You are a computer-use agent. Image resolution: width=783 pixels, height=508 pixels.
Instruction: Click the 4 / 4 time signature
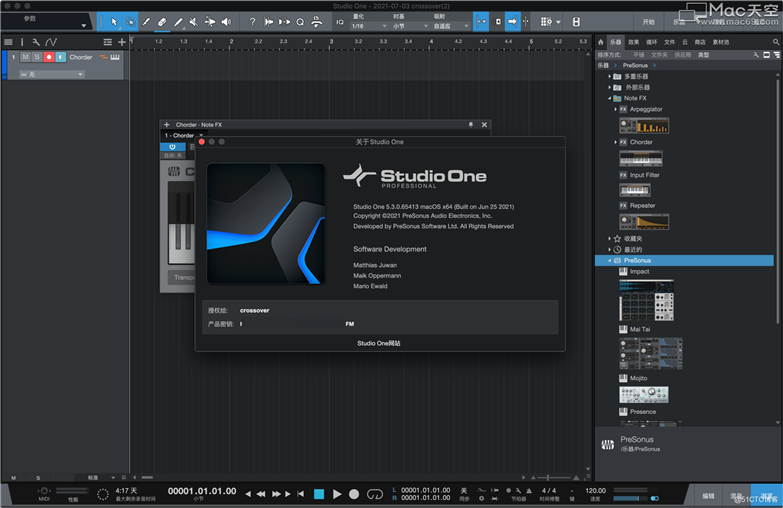549,491
